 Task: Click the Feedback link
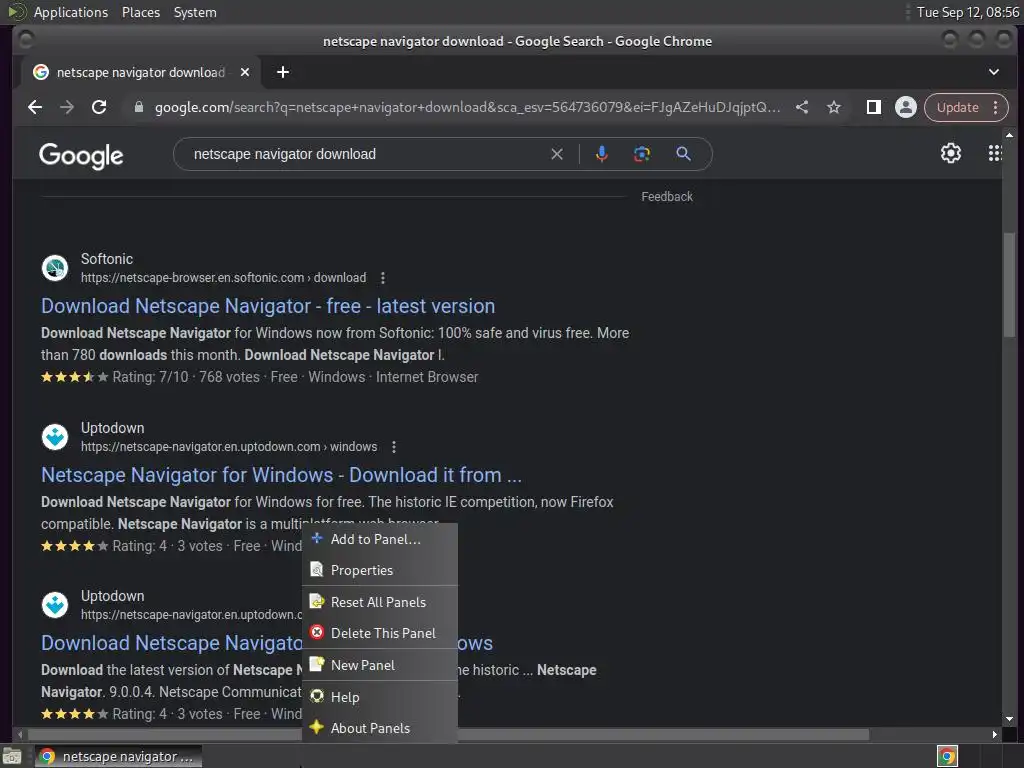[x=667, y=197]
